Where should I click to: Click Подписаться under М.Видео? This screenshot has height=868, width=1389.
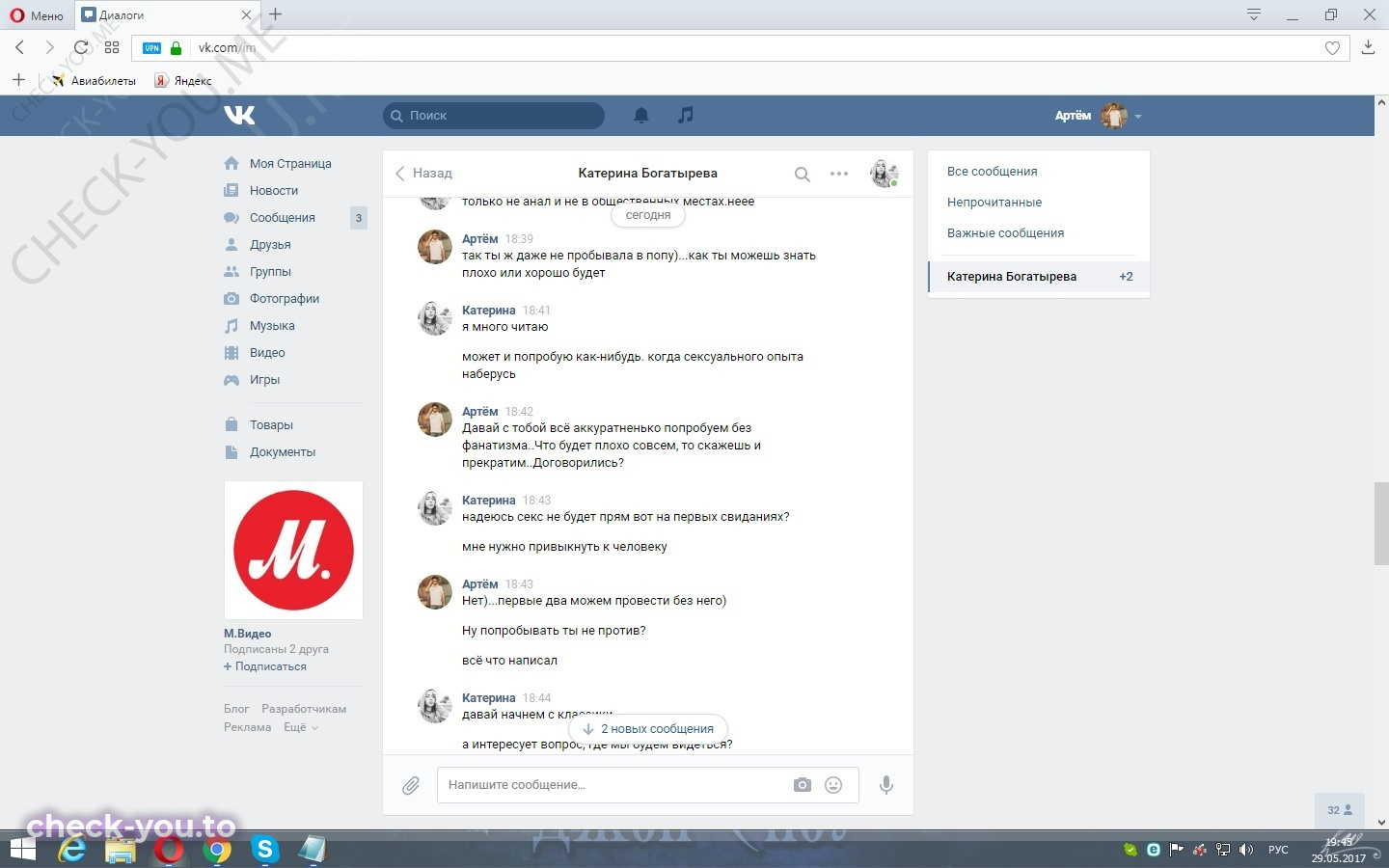pos(265,666)
